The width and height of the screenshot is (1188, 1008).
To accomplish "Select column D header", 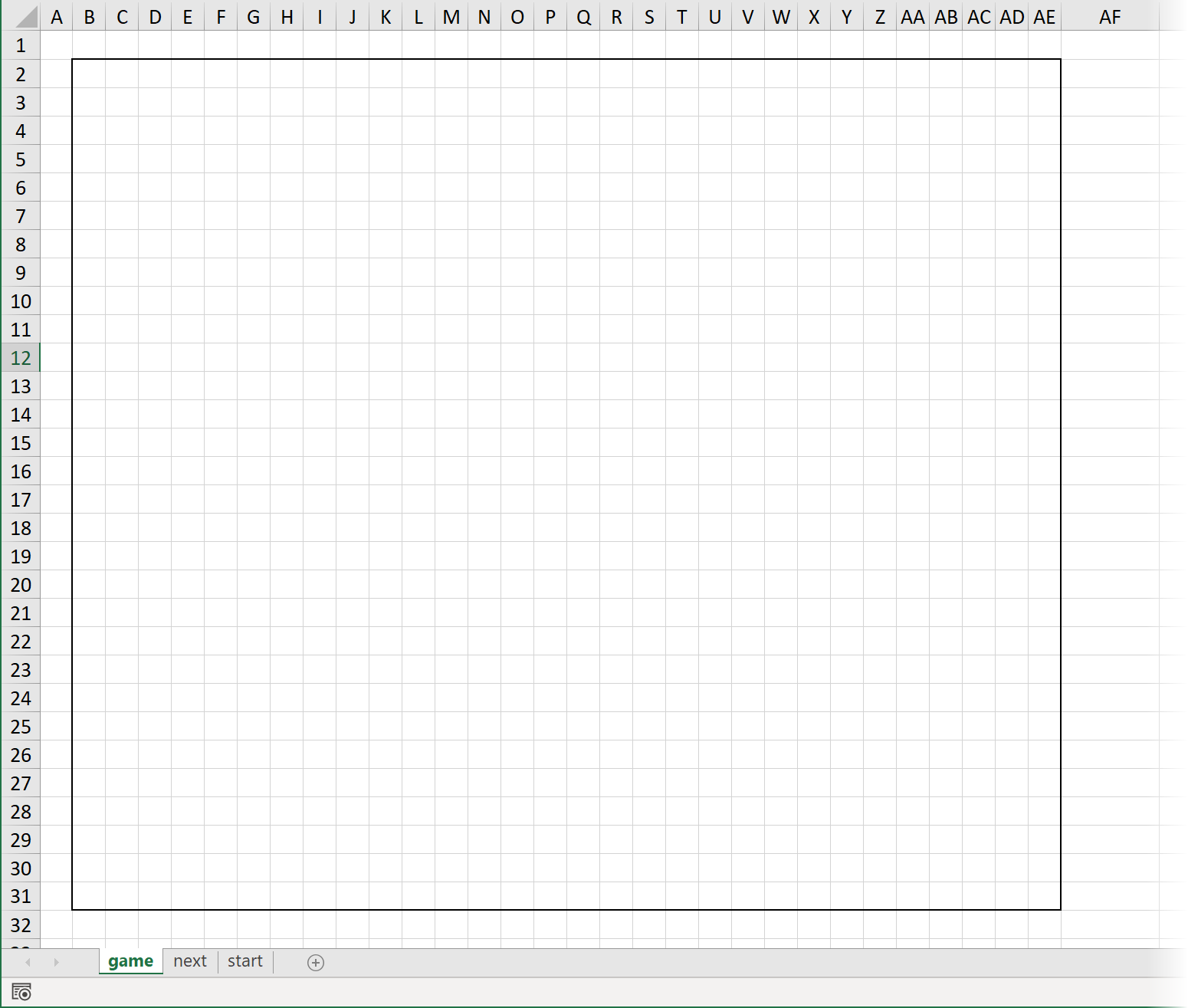I will [x=156, y=17].
